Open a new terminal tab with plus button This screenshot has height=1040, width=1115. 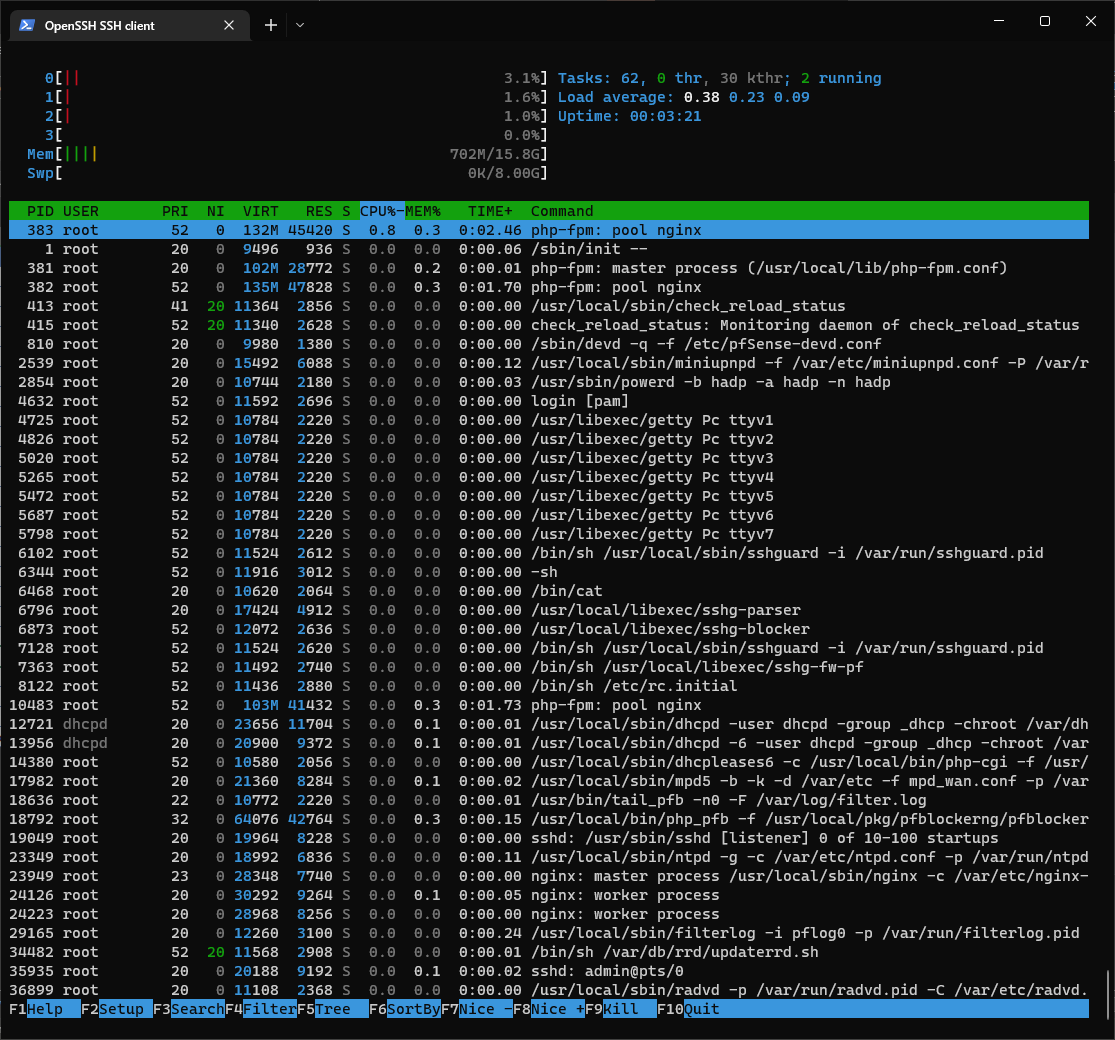tap(271, 26)
